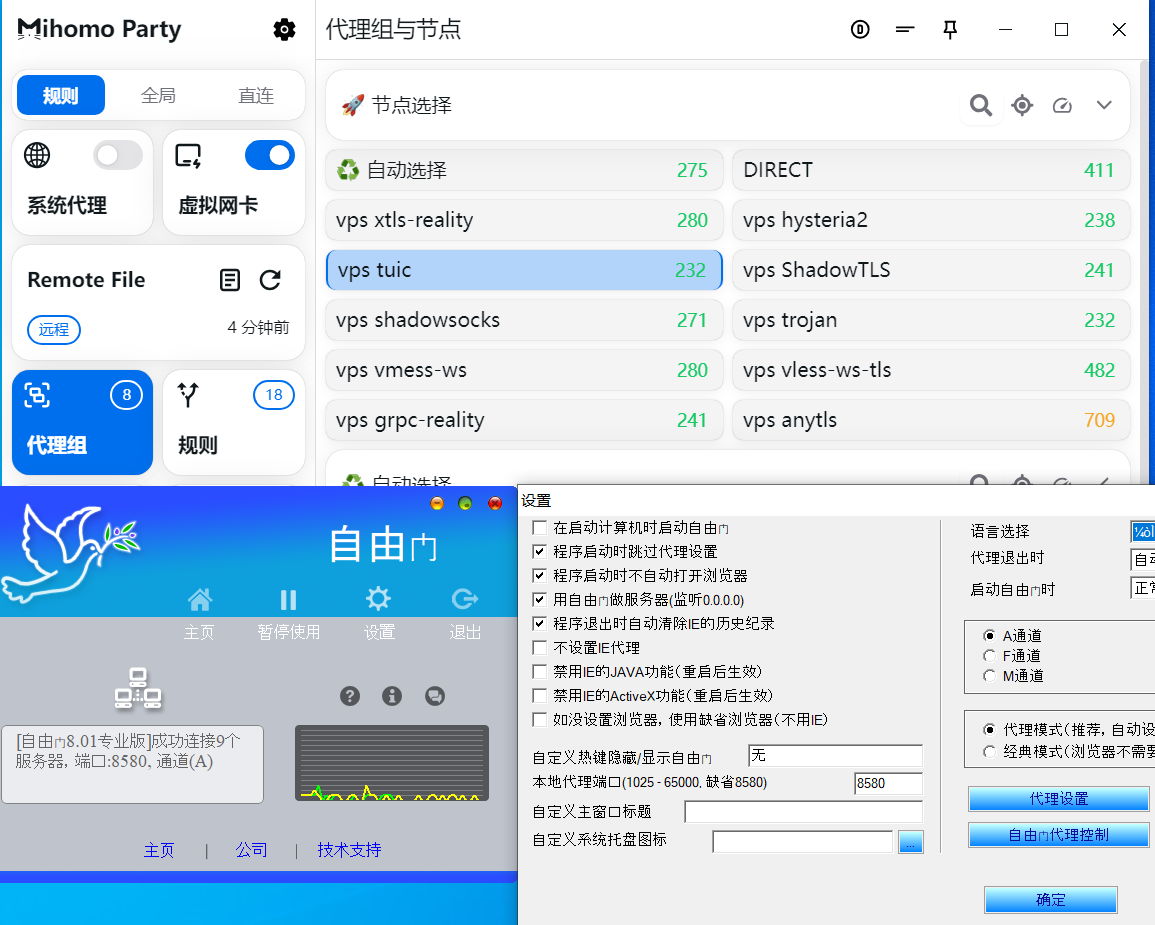Select the vps trojan node
Screen dimensions: 1155x925
pyautogui.click(x=930, y=320)
